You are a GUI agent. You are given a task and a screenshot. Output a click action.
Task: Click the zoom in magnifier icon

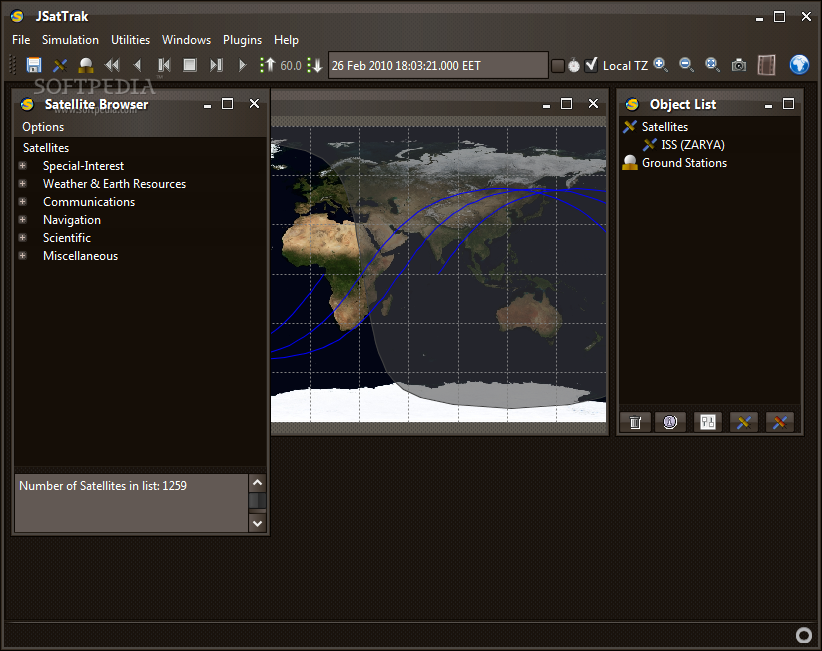661,64
